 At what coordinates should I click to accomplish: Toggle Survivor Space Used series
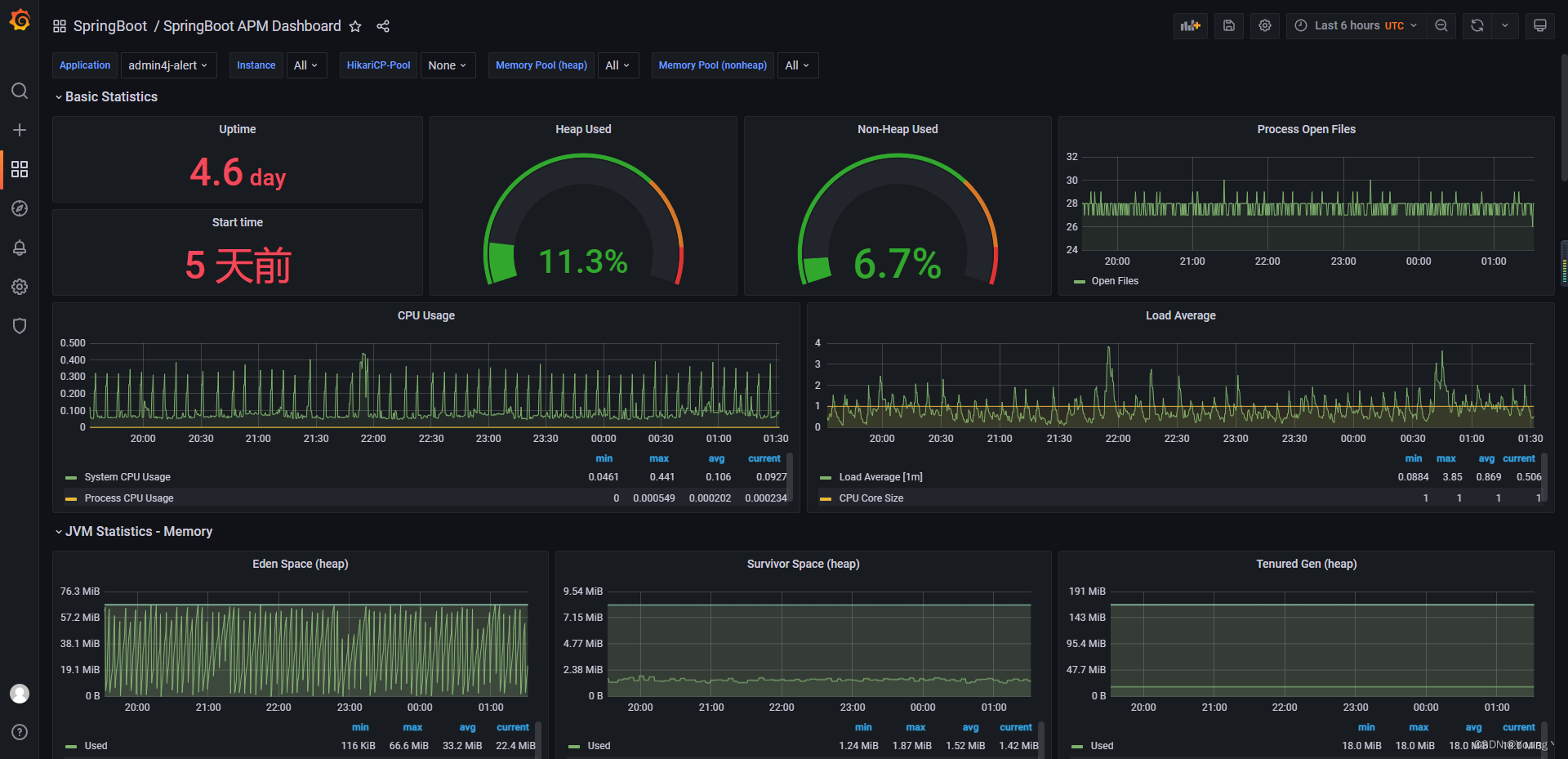[599, 746]
